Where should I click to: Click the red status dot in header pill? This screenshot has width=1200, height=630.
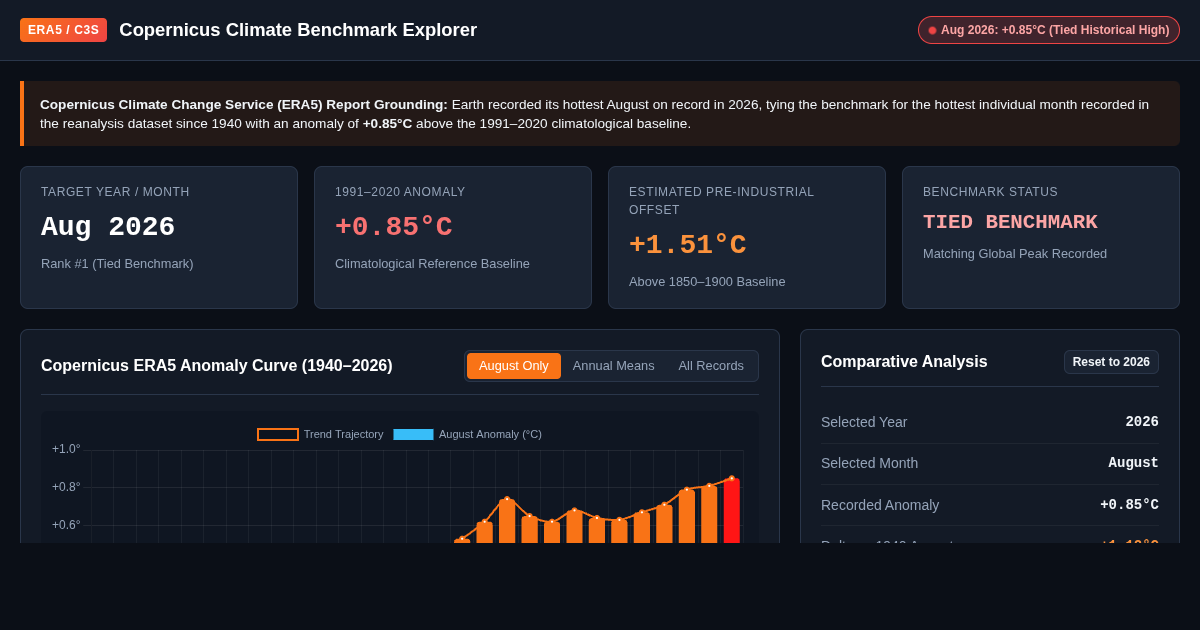tap(932, 30)
